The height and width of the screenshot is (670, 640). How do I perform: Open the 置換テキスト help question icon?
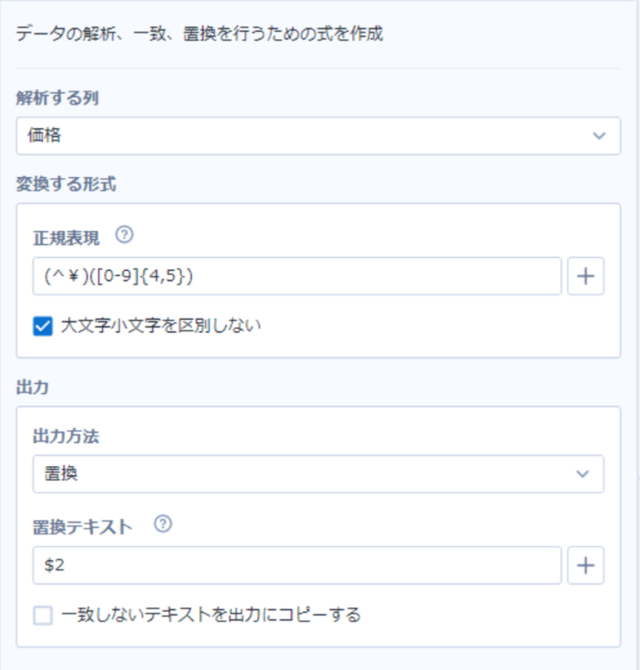(163, 524)
